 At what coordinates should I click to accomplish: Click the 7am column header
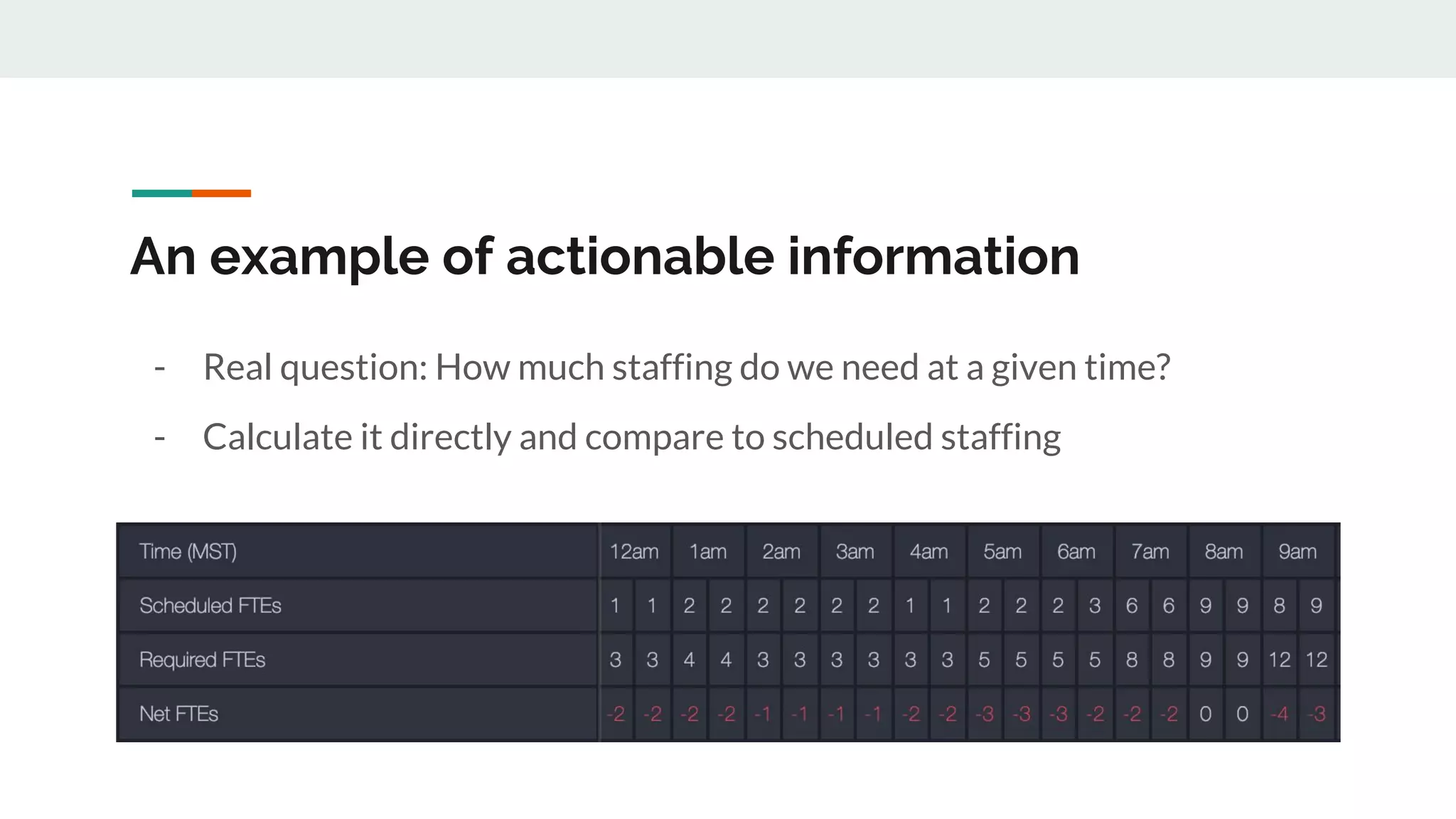click(x=1150, y=552)
